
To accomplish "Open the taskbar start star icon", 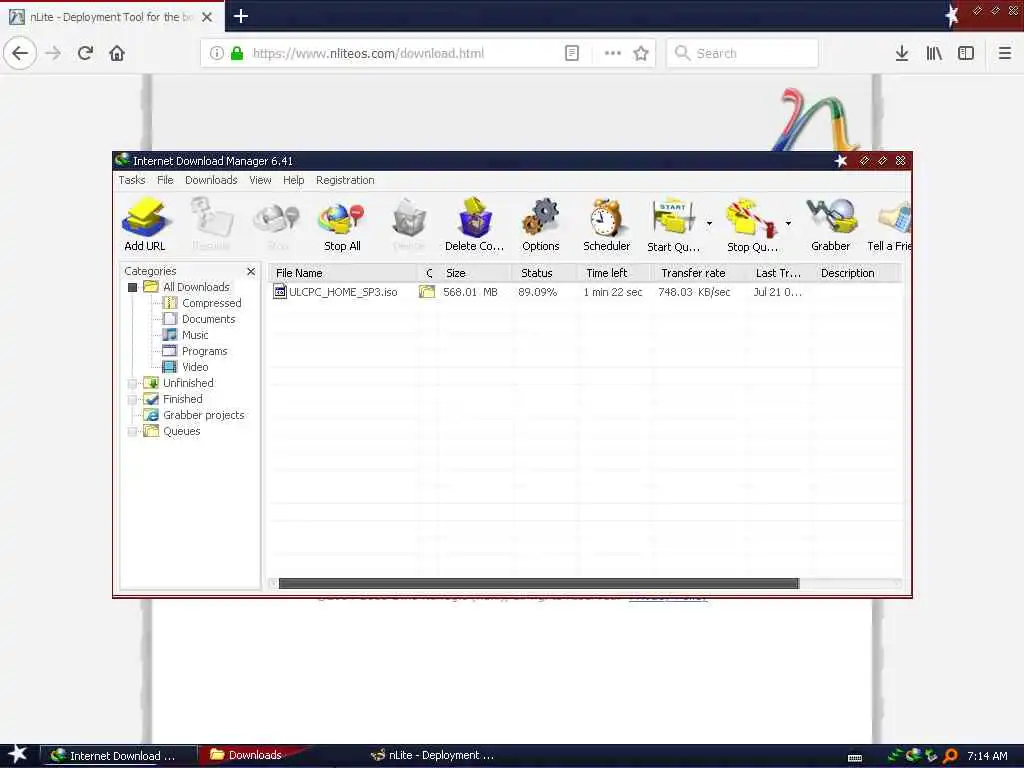I will click(18, 754).
